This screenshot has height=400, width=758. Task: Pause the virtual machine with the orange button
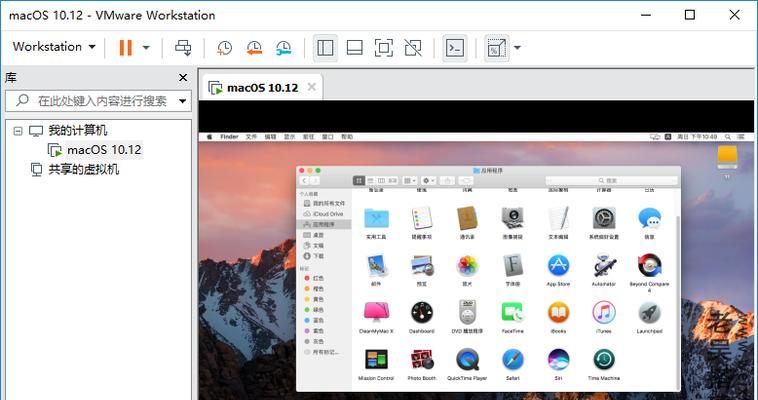coord(126,47)
